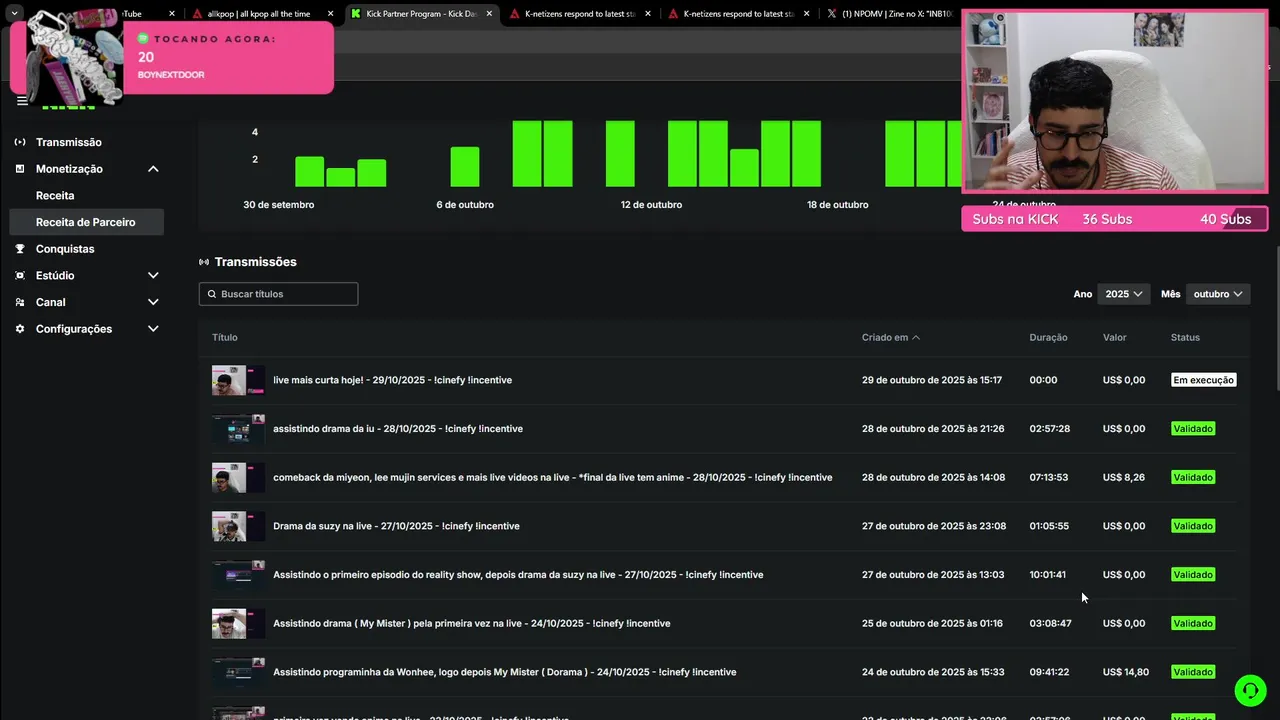Open 'assistindo drama da iu' stream title
Viewport: 1280px width, 720px height.
[x=398, y=429]
